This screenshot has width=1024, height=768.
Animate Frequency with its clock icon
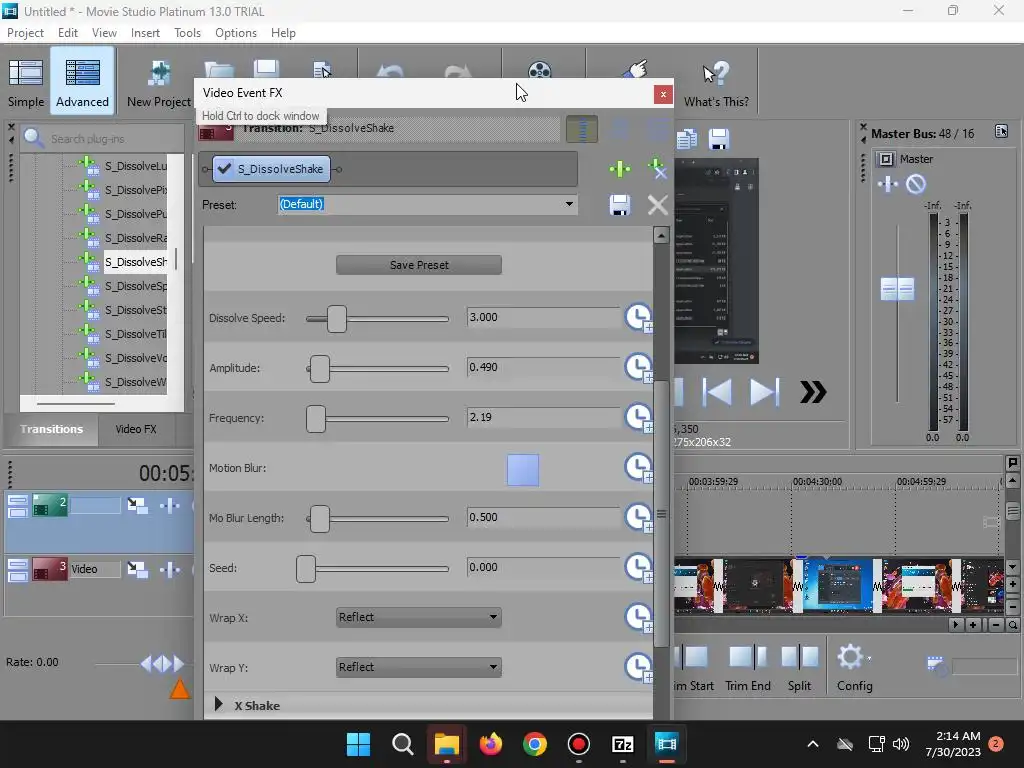(x=639, y=418)
